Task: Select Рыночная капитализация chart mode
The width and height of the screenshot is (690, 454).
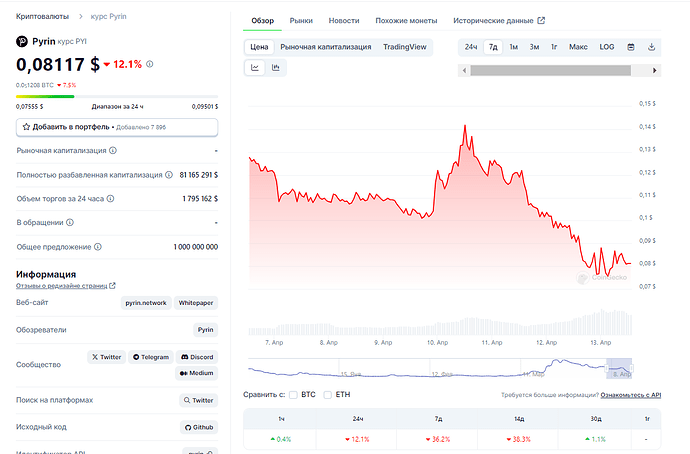Action: click(326, 47)
